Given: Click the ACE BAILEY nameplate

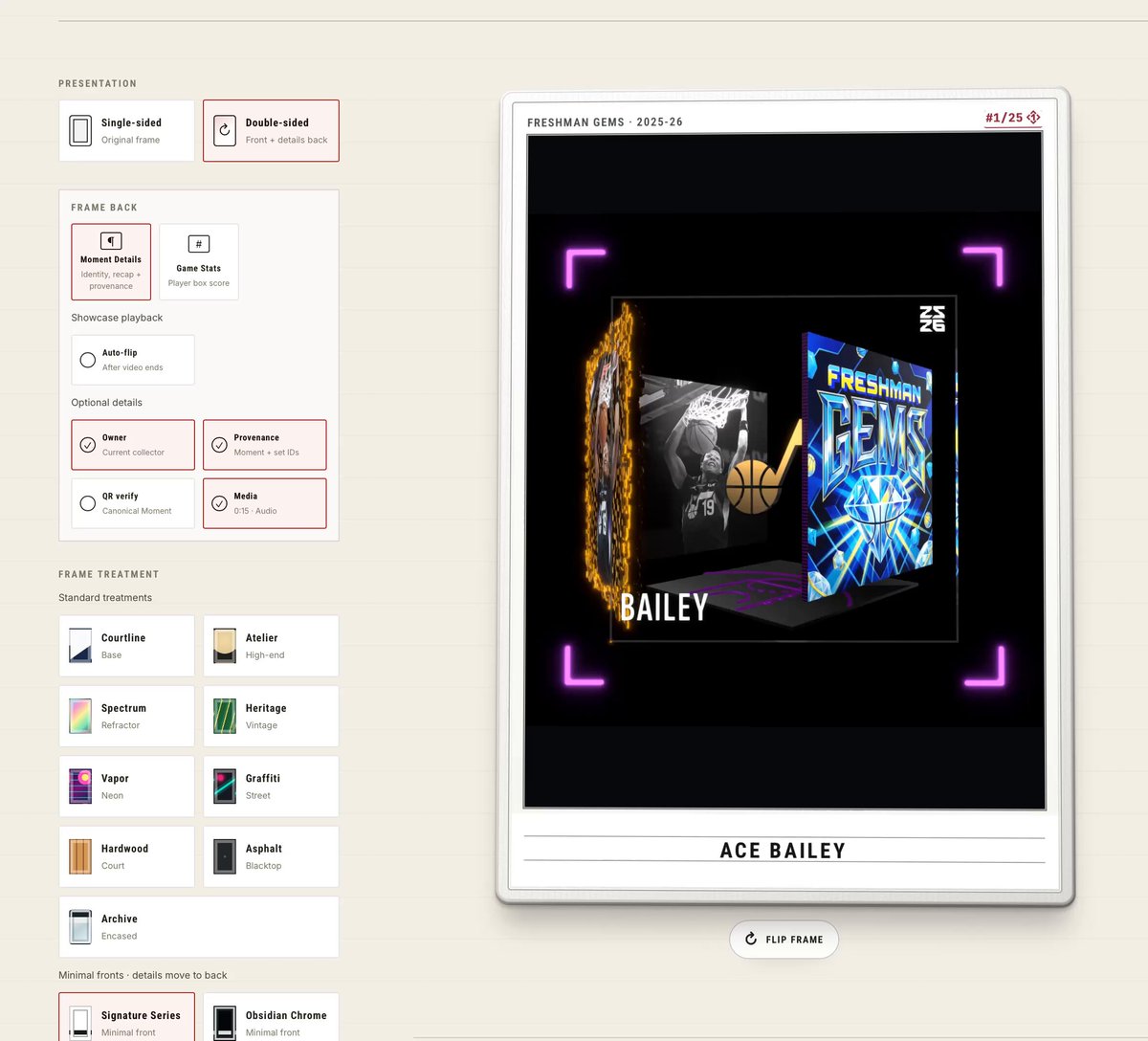Looking at the screenshot, I should (784, 851).
